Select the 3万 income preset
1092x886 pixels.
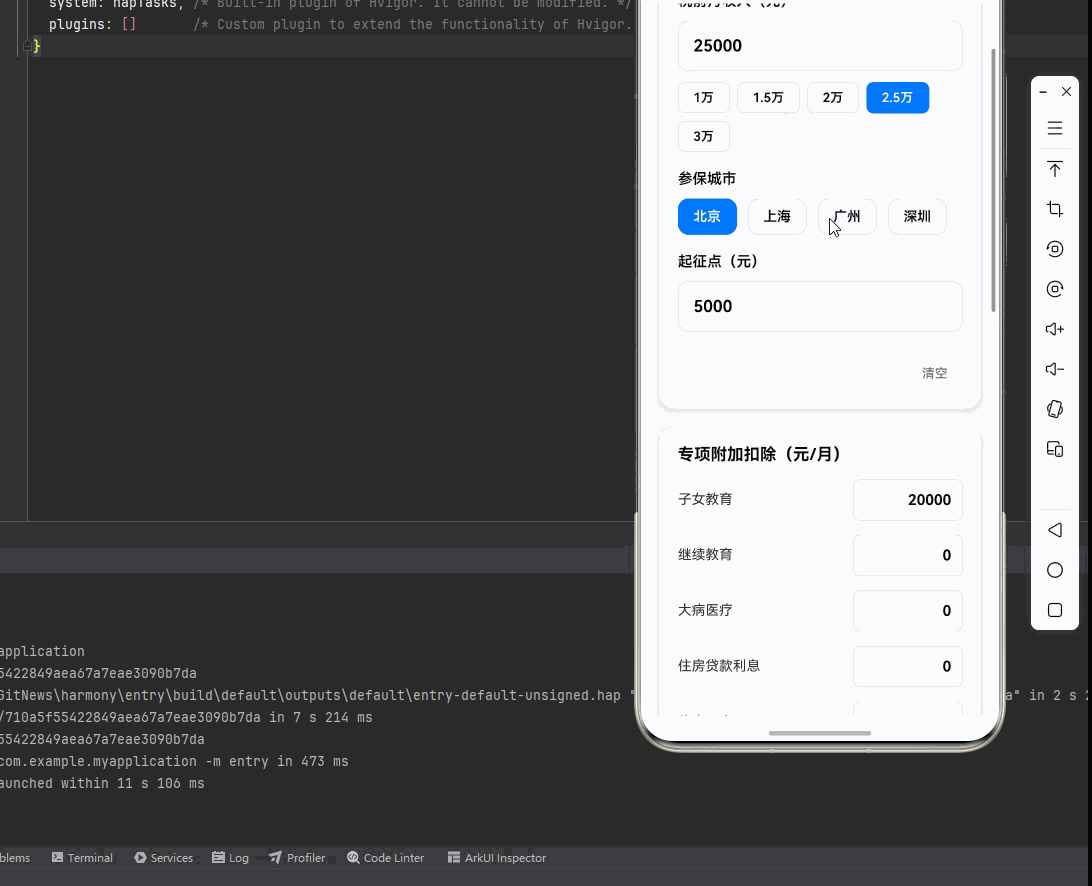[x=703, y=136]
